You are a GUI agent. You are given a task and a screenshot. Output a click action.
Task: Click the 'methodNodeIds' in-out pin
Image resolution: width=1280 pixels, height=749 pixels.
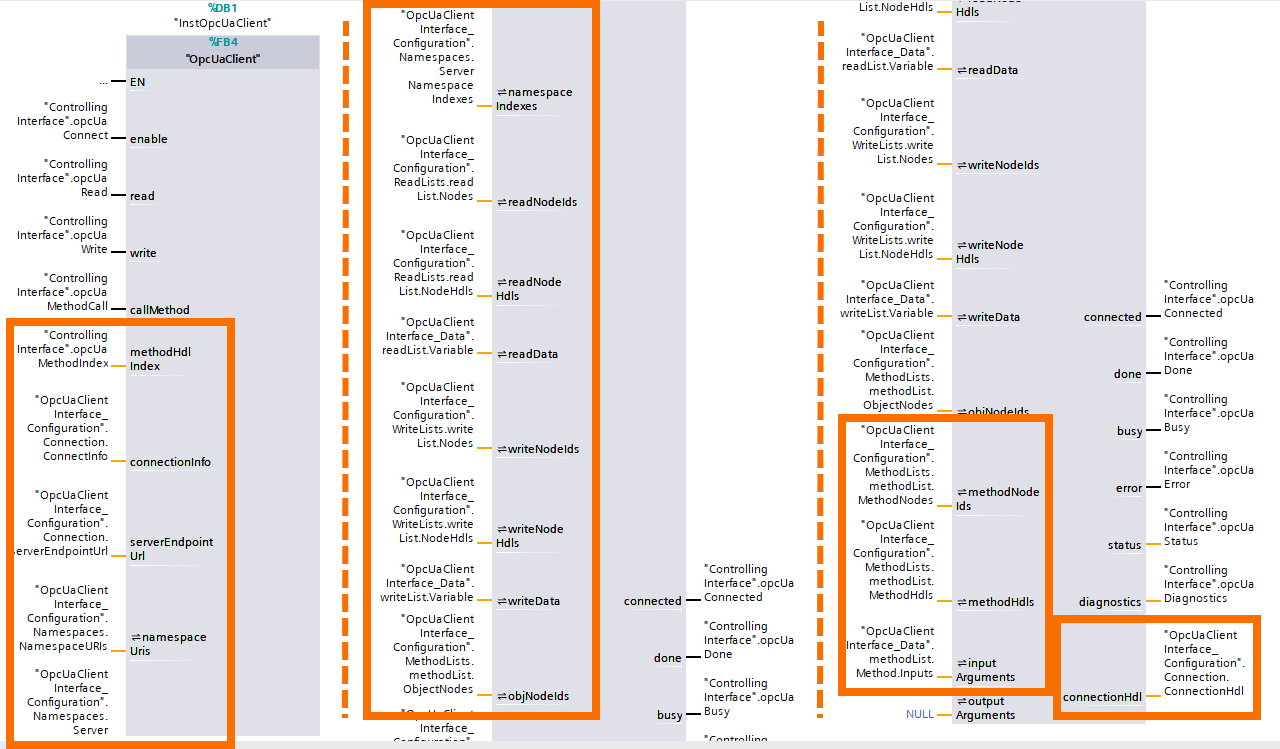click(998, 499)
